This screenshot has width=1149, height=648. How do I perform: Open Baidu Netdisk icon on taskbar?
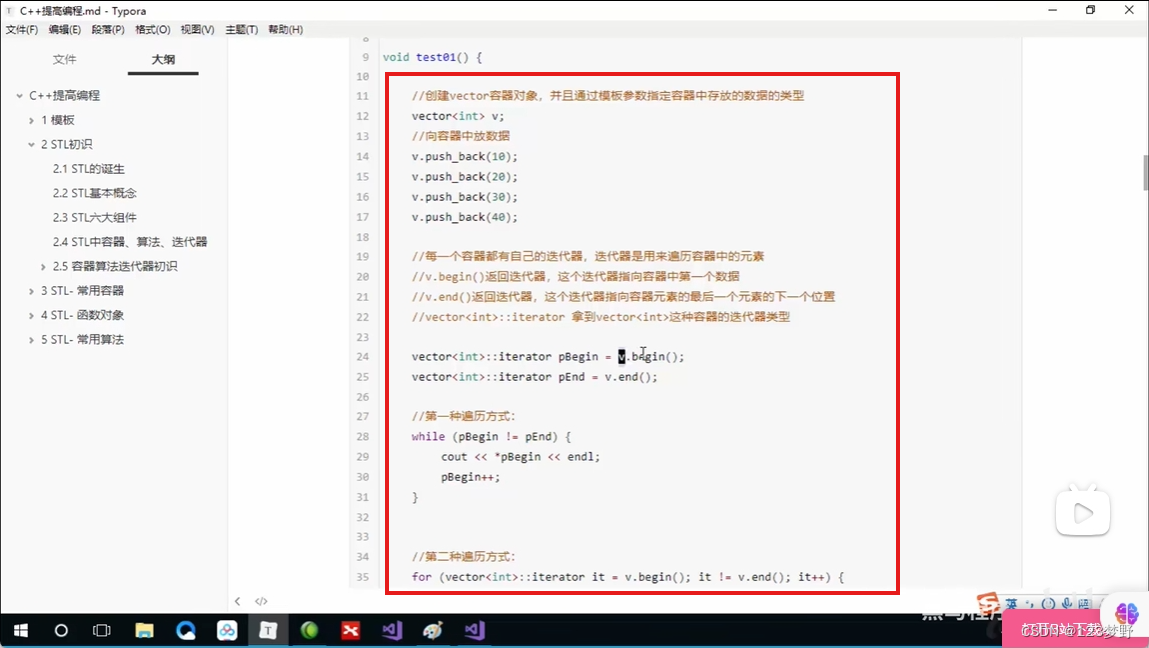[x=226, y=630]
